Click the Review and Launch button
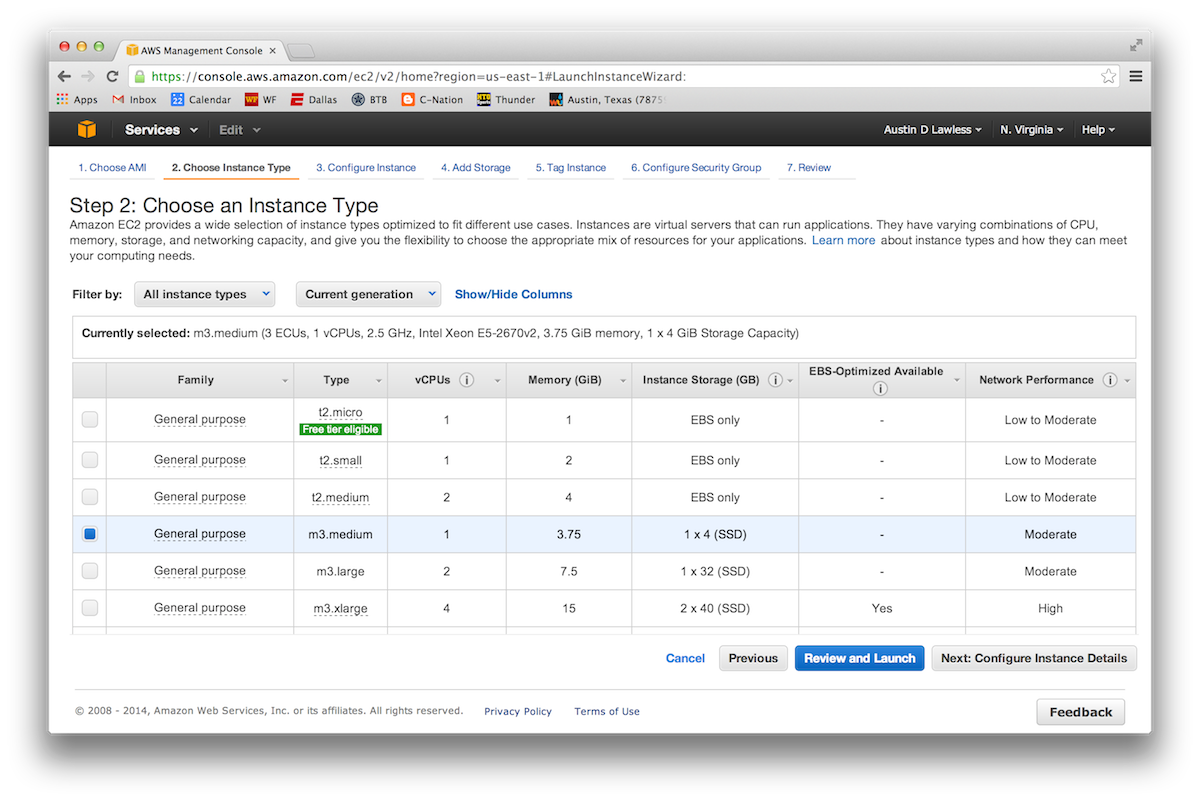Image resolution: width=1200 pixels, height=801 pixels. (x=860, y=658)
